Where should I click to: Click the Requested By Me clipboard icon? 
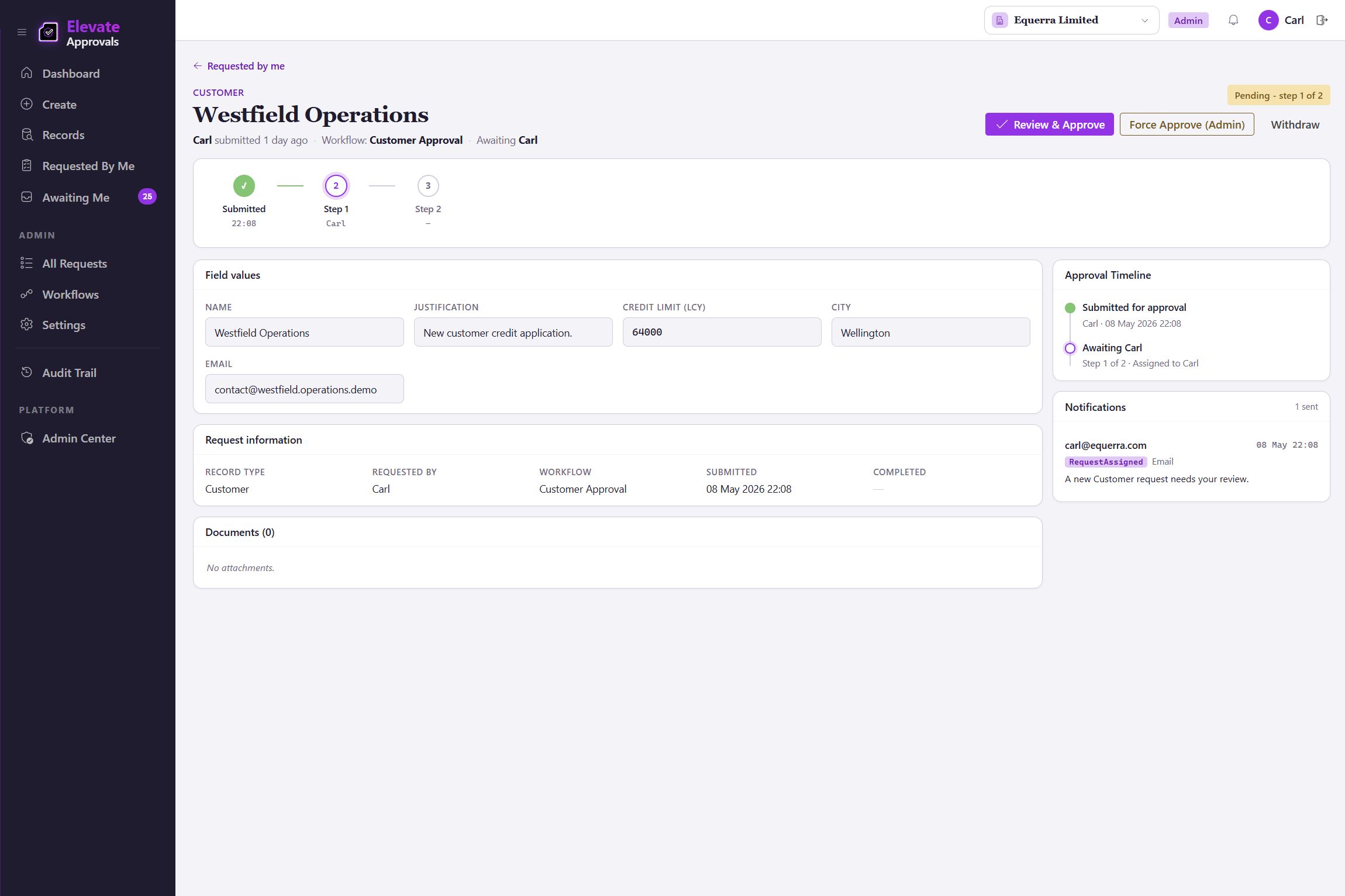coord(27,165)
